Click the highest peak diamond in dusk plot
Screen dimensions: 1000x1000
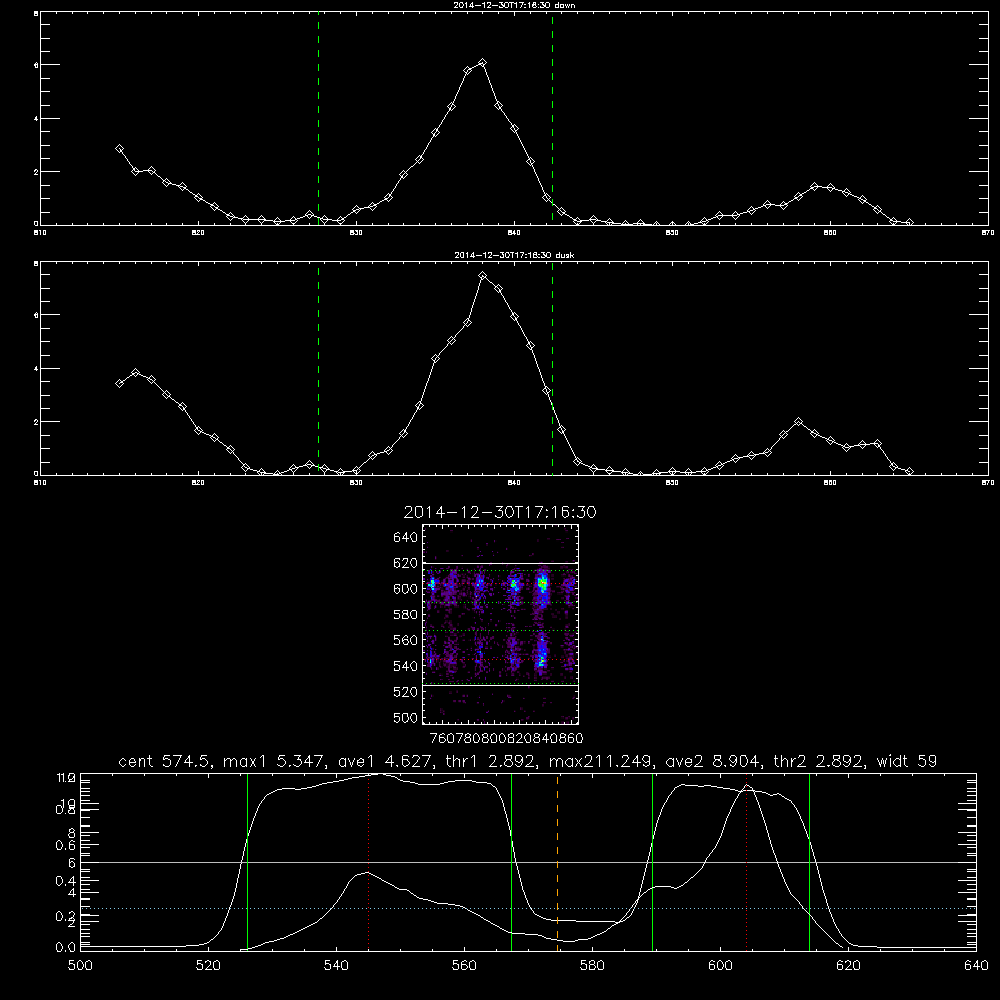point(482,276)
